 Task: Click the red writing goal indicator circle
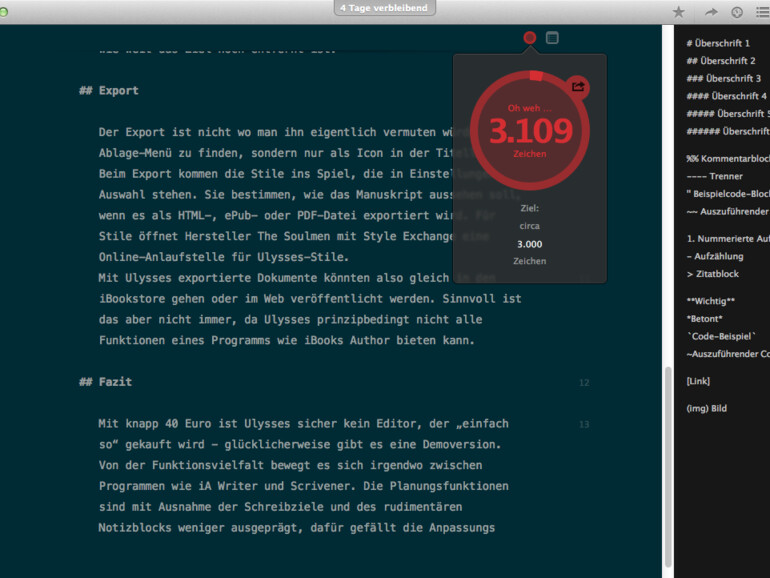click(x=529, y=37)
